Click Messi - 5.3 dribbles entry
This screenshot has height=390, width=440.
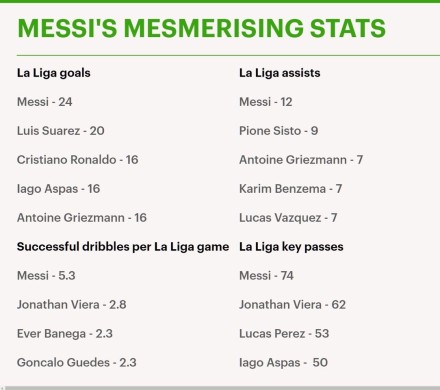click(46, 276)
